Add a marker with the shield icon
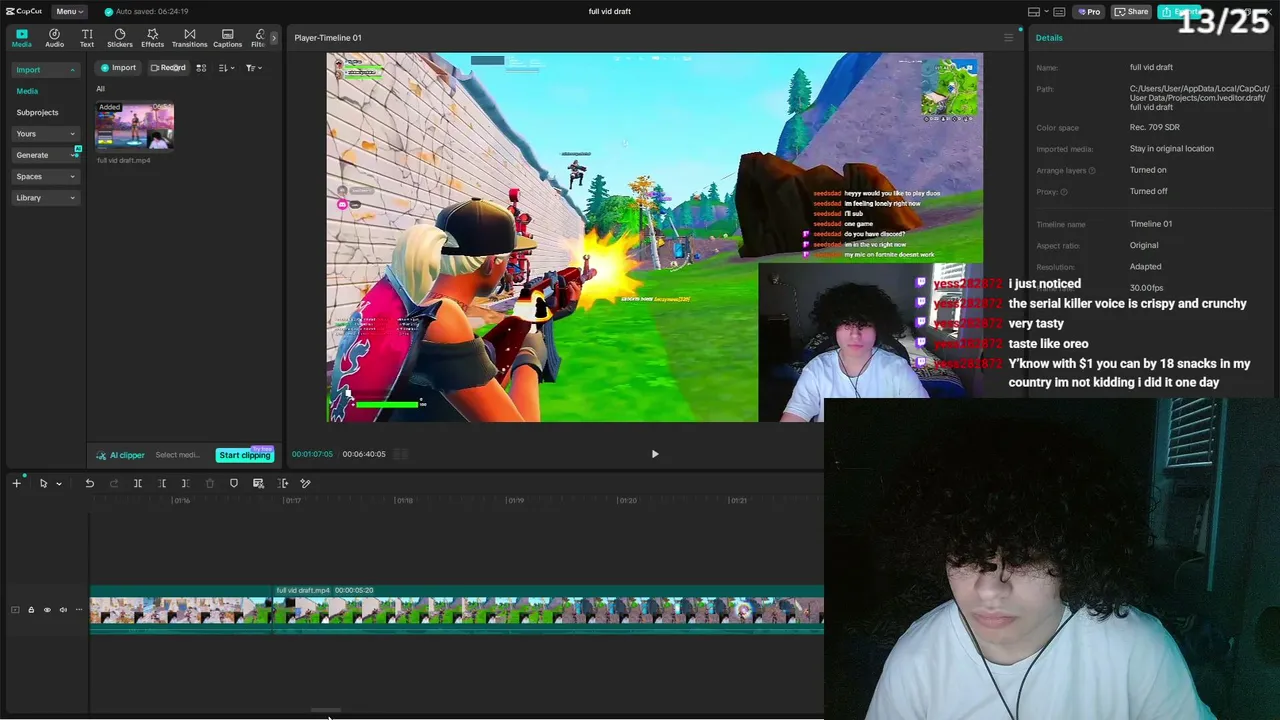 tap(234, 483)
